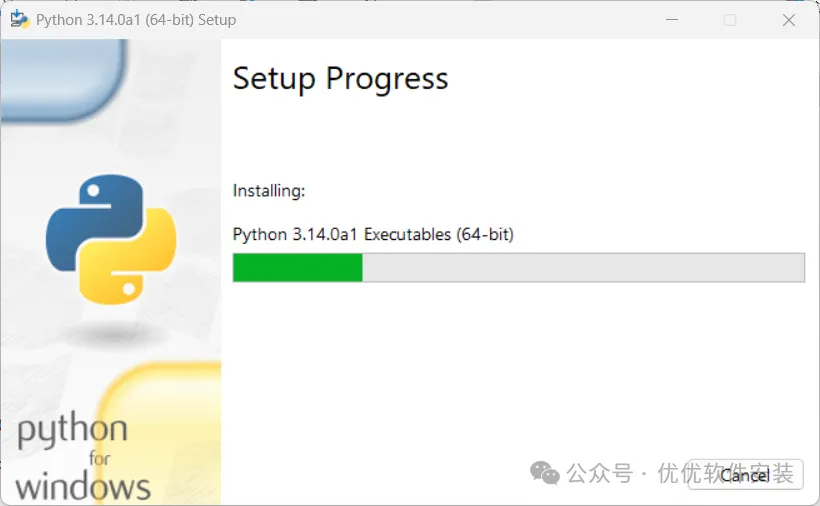
Task: Click the Python installer icon in title bar
Action: pyautogui.click(x=20, y=20)
